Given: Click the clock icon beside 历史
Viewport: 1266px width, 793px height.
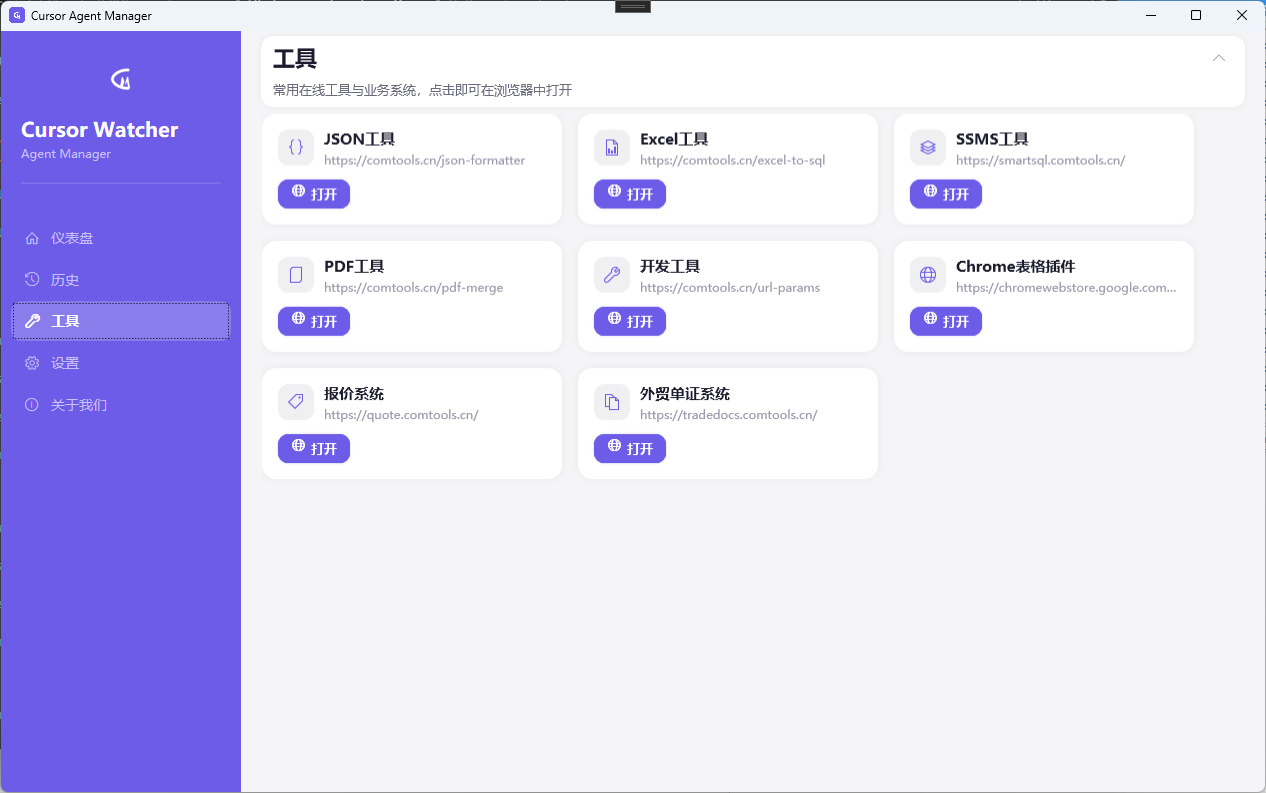Looking at the screenshot, I should click(x=32, y=280).
